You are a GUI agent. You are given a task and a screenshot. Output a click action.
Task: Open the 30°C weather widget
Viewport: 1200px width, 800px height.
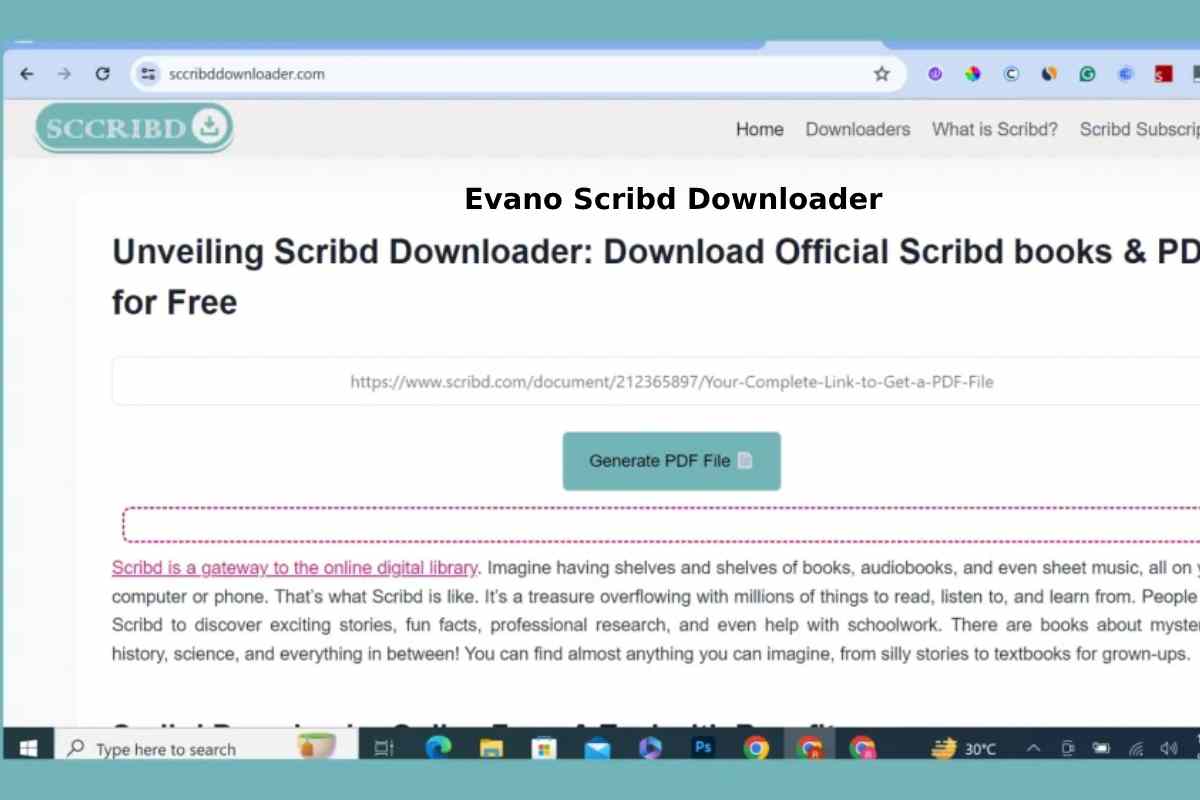coord(964,748)
